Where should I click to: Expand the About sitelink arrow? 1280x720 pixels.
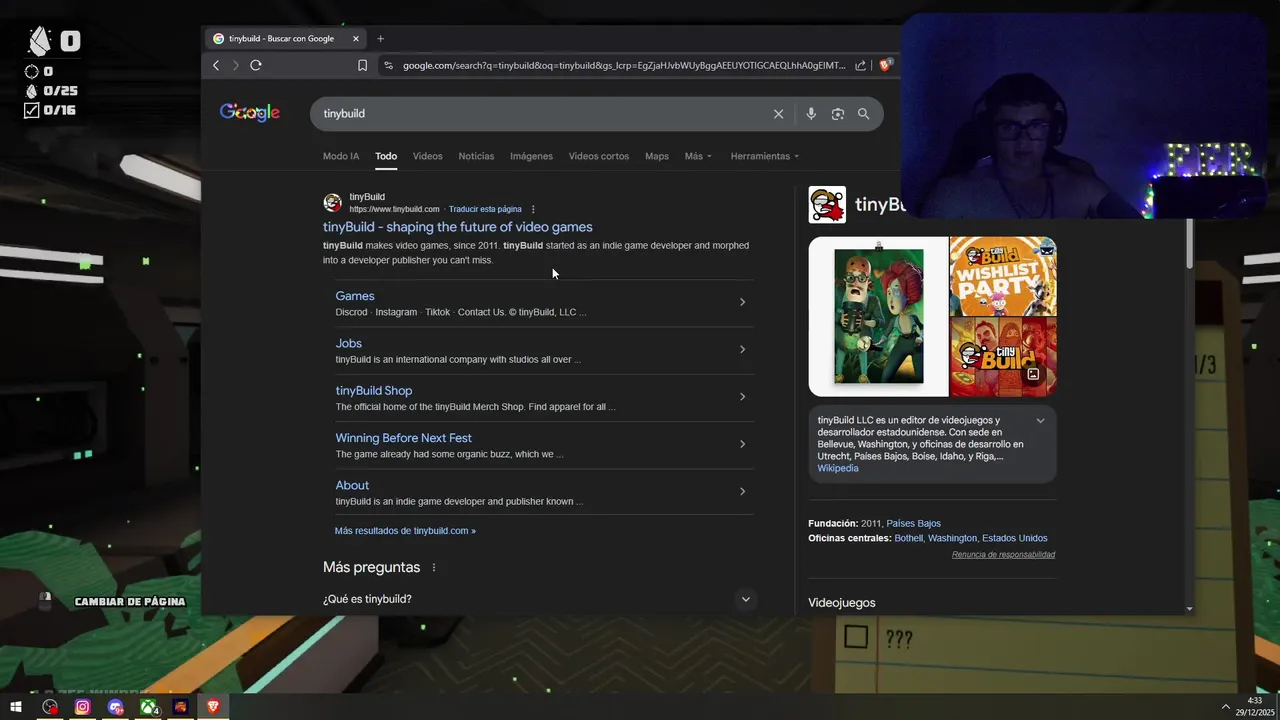pos(742,491)
